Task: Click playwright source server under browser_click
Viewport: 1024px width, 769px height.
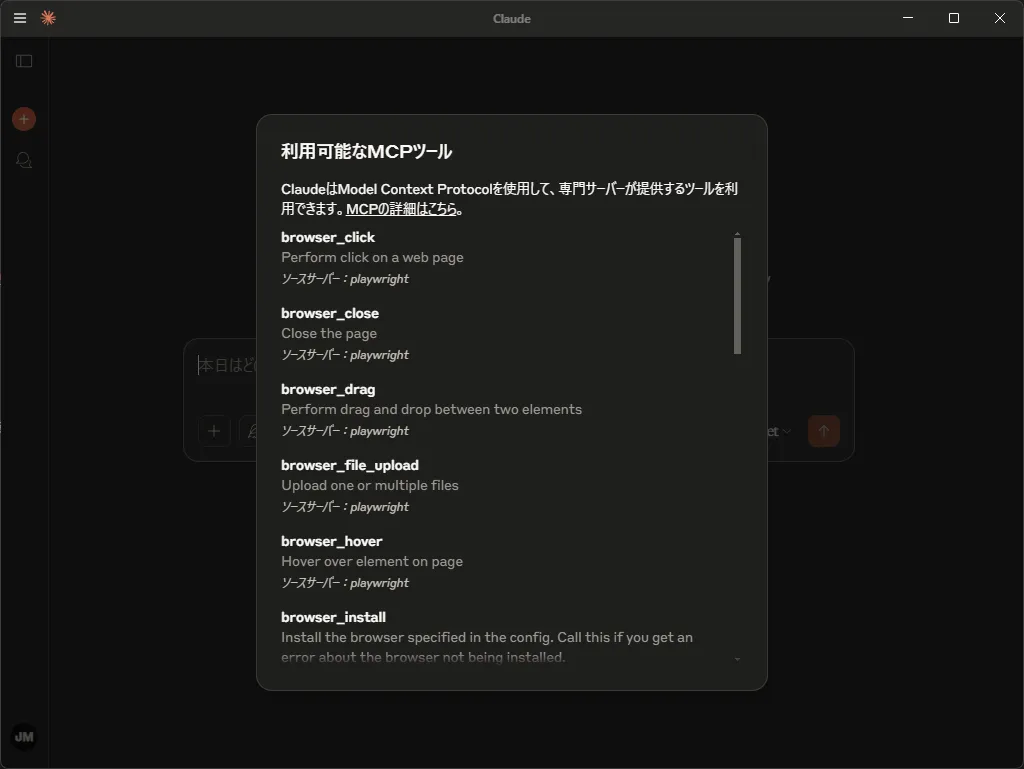Action: pos(345,279)
